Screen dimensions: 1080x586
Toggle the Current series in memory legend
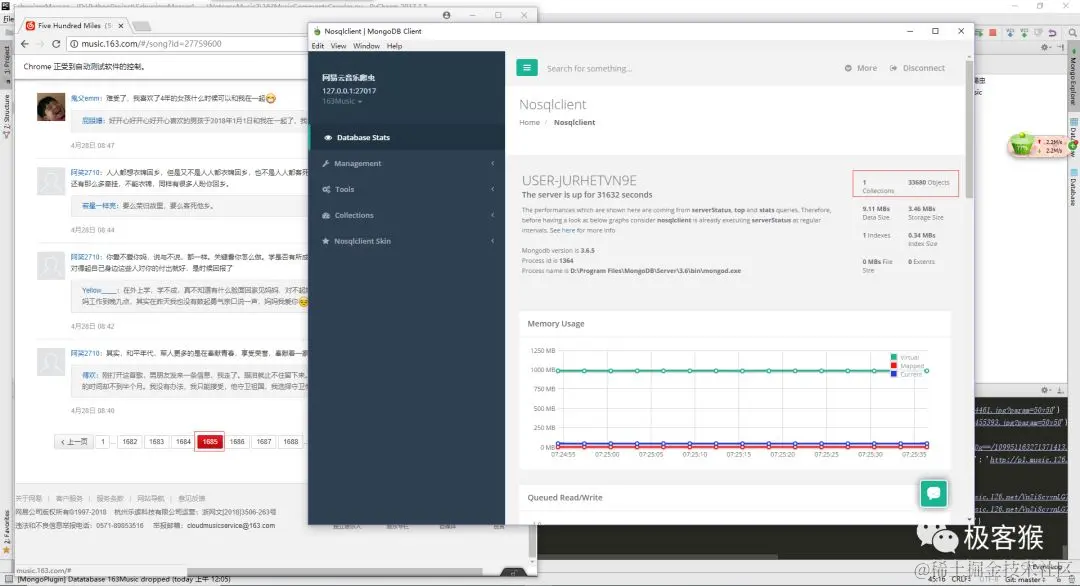point(906,374)
